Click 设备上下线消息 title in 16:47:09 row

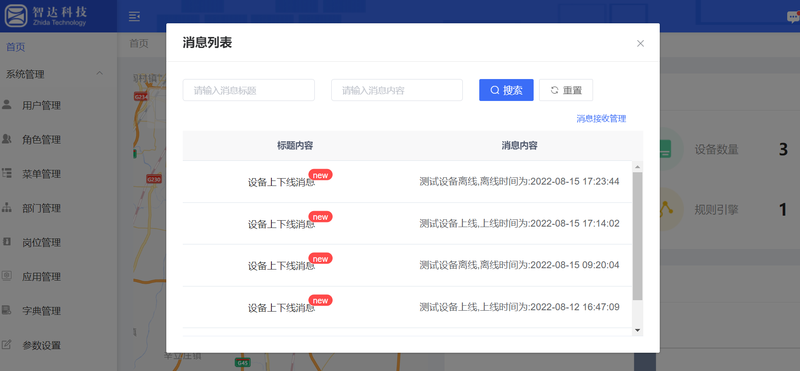click(281, 308)
